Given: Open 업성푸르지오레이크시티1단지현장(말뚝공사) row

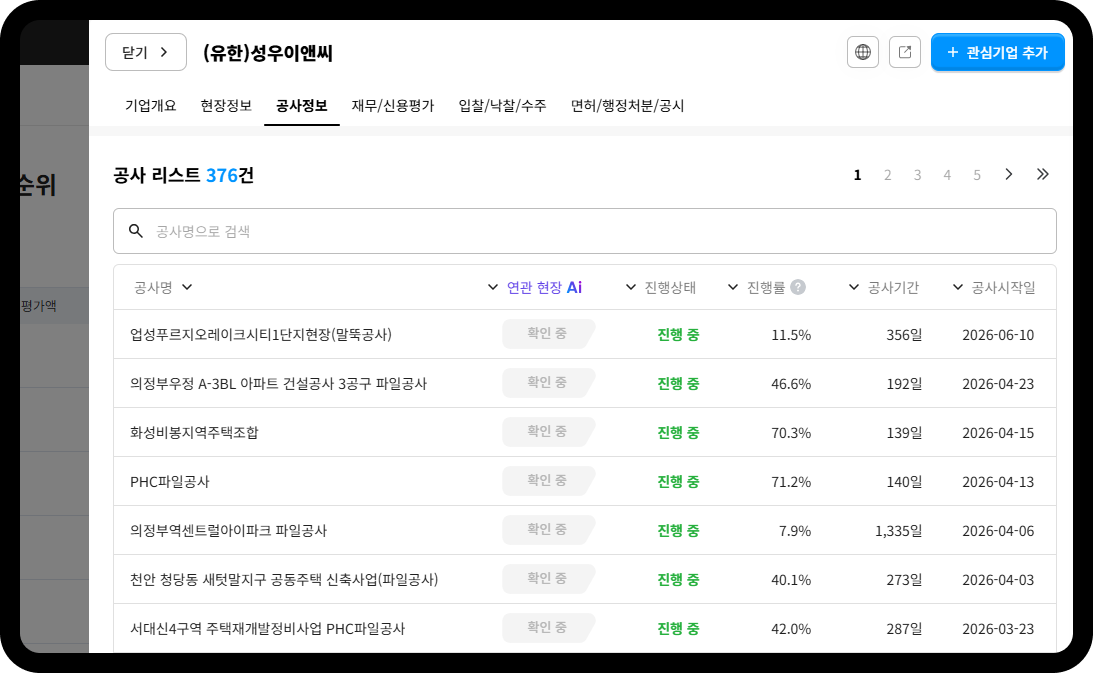Looking at the screenshot, I should pyautogui.click(x=585, y=335).
